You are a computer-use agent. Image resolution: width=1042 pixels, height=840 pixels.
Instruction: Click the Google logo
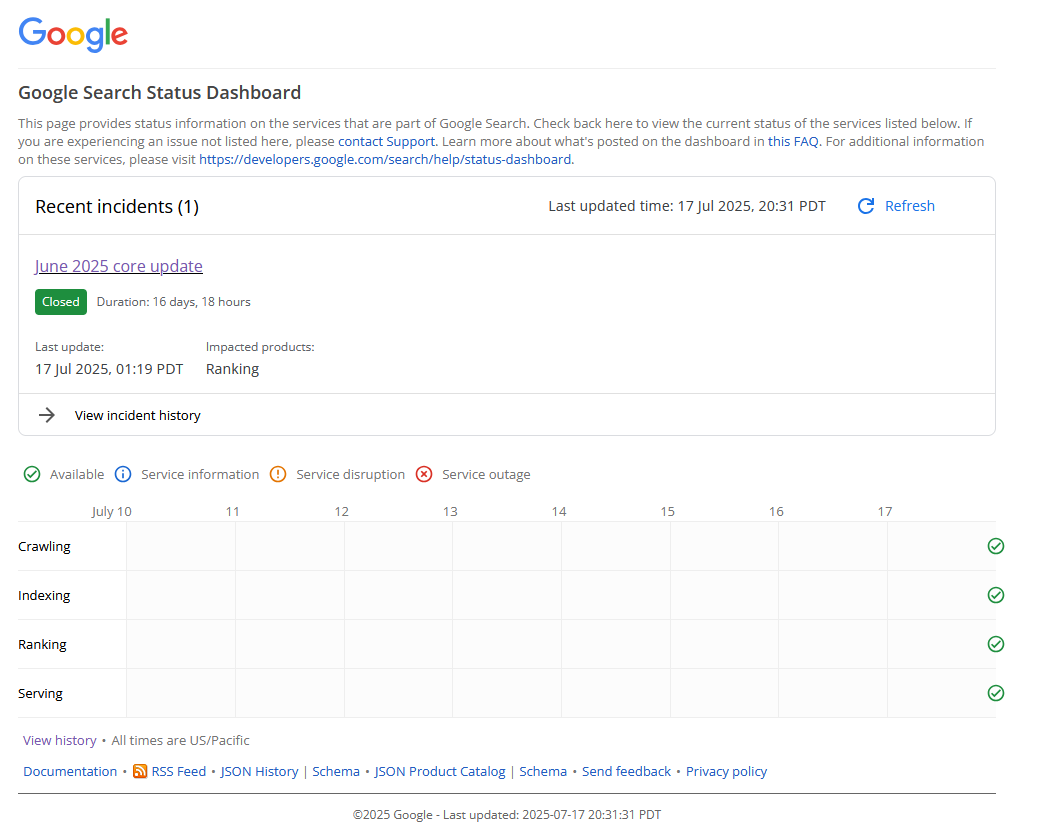[x=73, y=34]
